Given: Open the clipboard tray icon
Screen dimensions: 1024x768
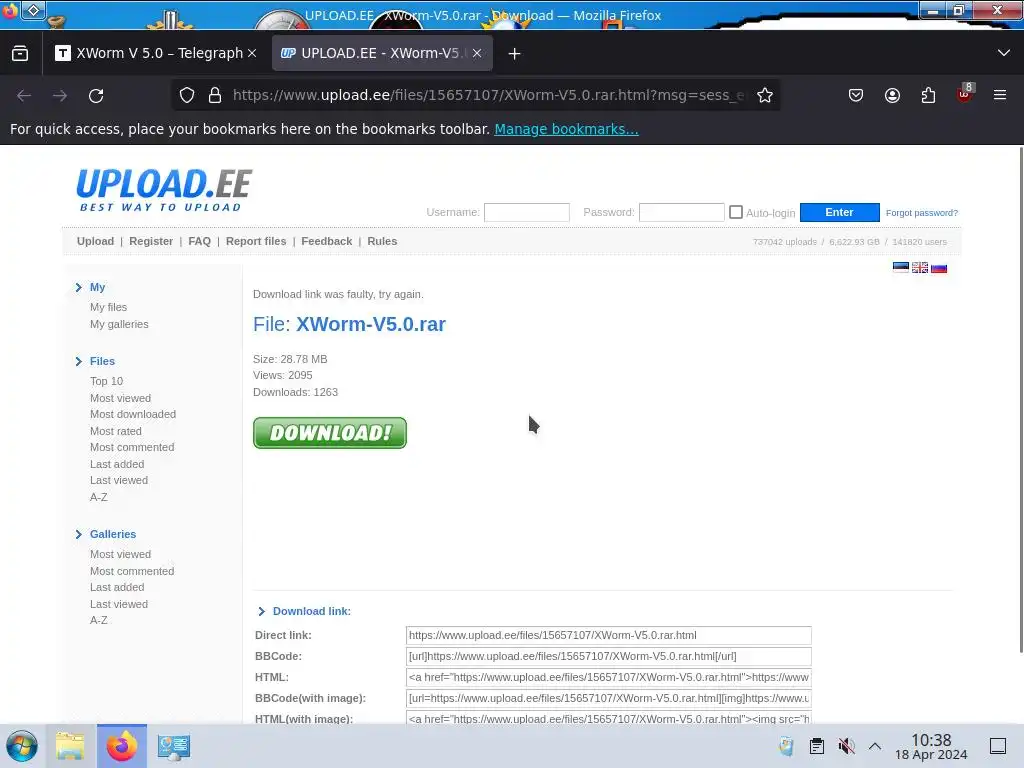Looking at the screenshot, I should pos(816,746).
